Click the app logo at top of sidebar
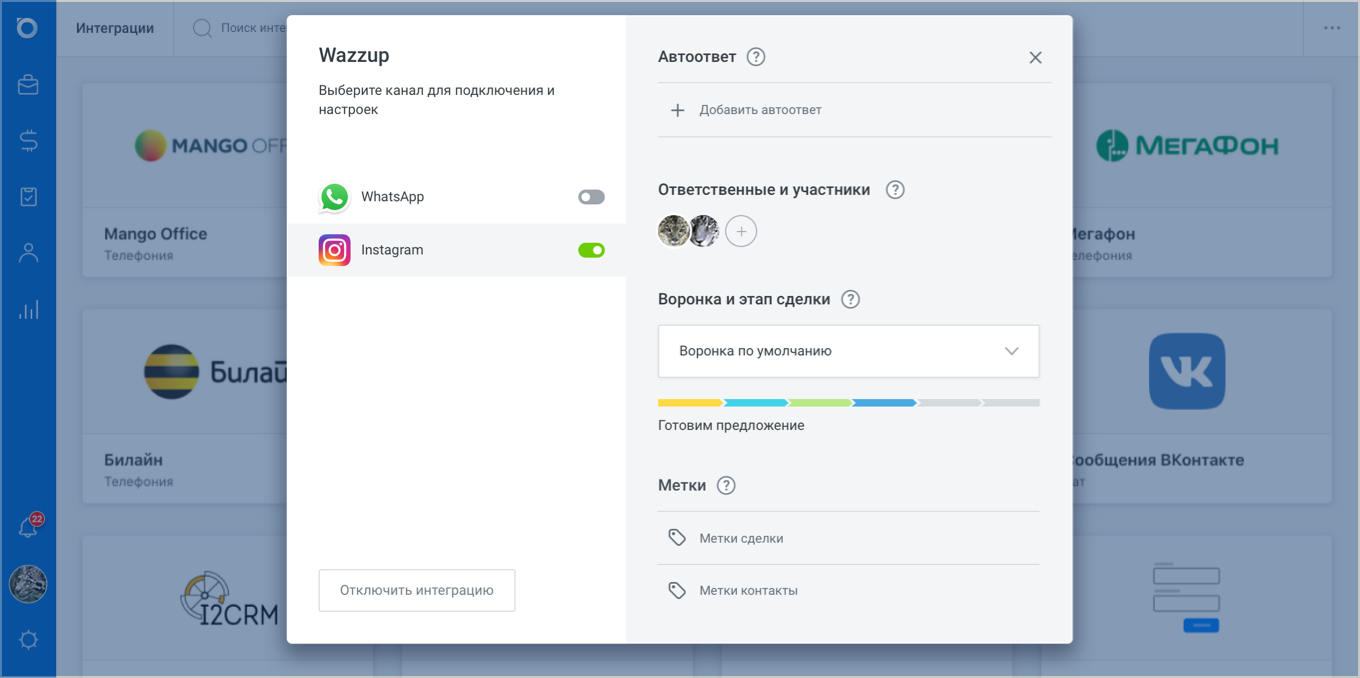Screen dimensions: 1360x678 [28, 28]
